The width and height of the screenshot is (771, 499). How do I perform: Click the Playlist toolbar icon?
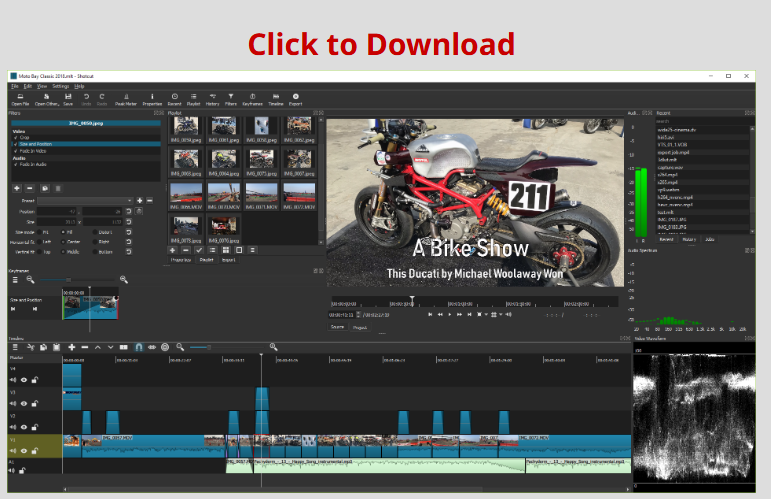[x=194, y=99]
